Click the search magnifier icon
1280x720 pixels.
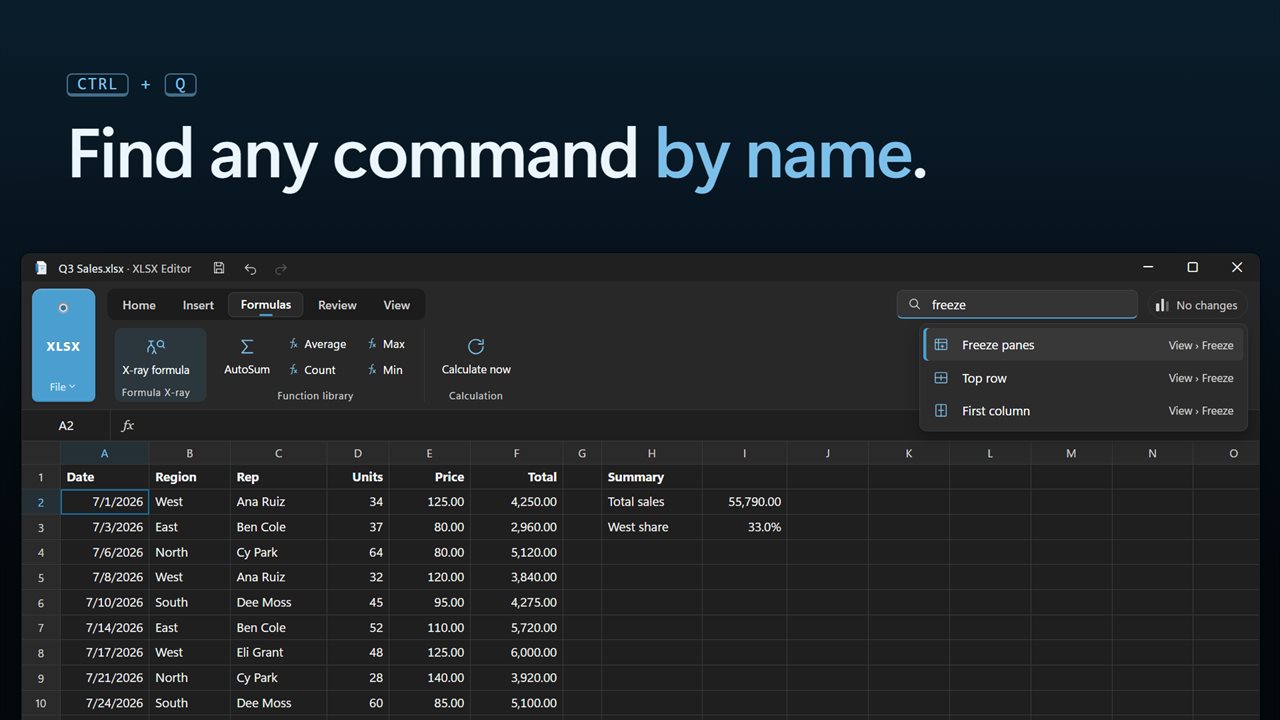914,305
